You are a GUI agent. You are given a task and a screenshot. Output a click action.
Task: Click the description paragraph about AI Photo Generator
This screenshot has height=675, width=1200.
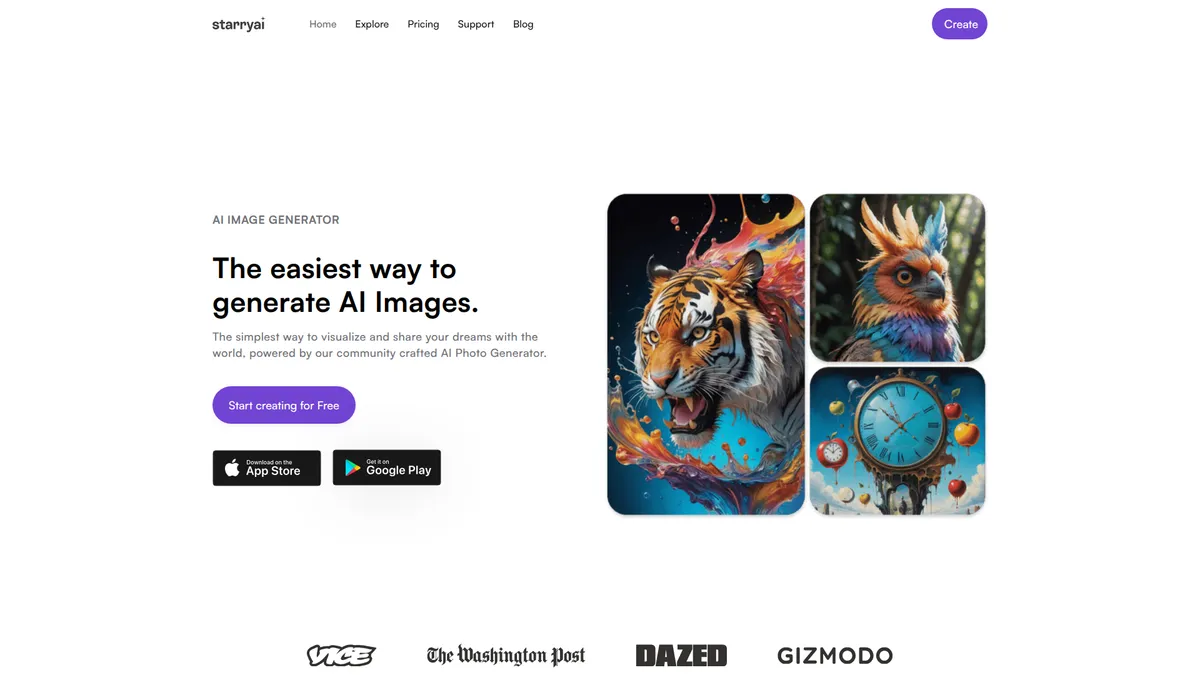pos(380,345)
